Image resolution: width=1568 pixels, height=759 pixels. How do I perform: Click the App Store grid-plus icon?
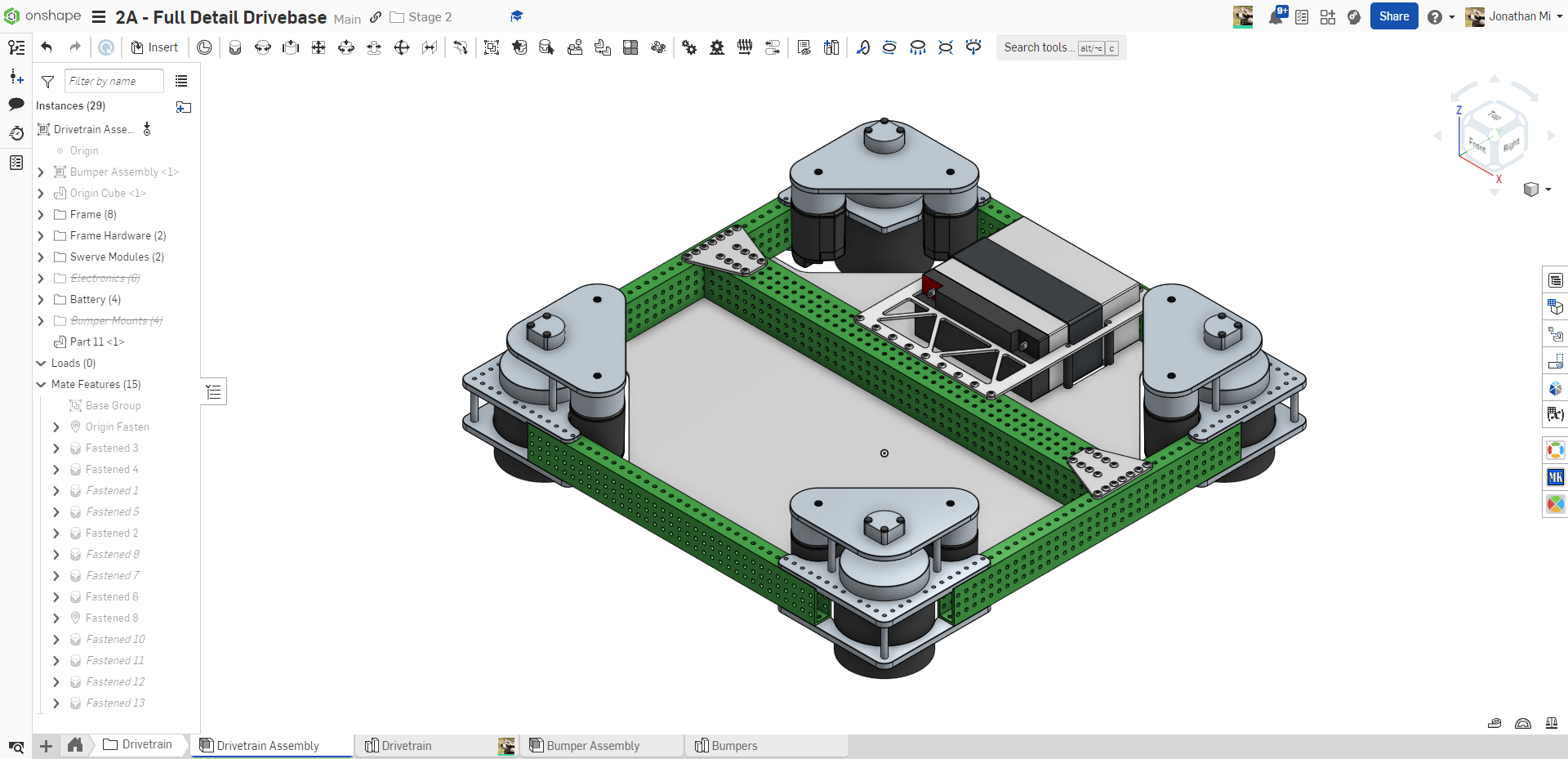tap(1328, 16)
